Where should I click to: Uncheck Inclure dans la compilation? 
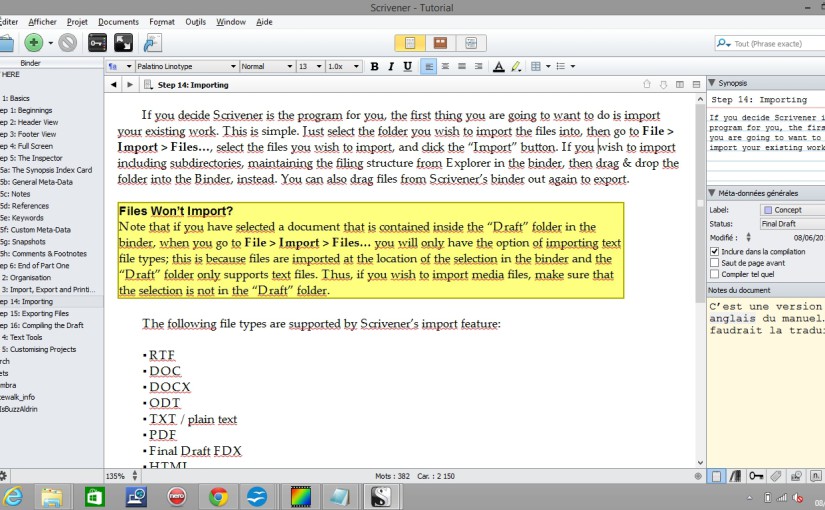pos(715,252)
